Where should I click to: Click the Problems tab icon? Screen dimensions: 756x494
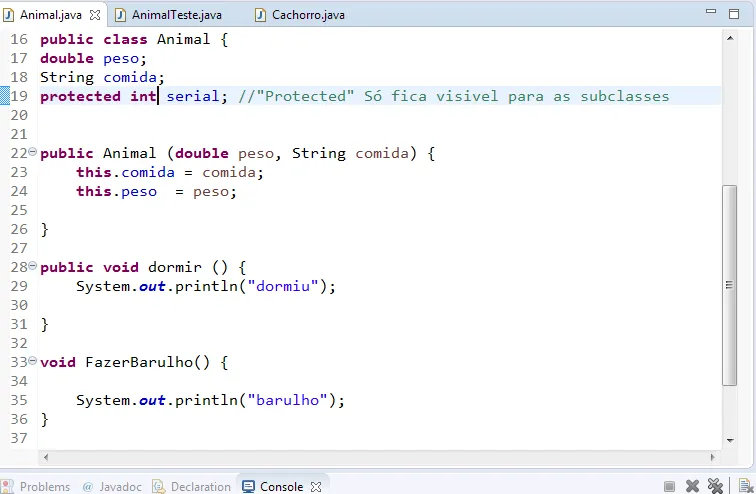tap(7, 487)
